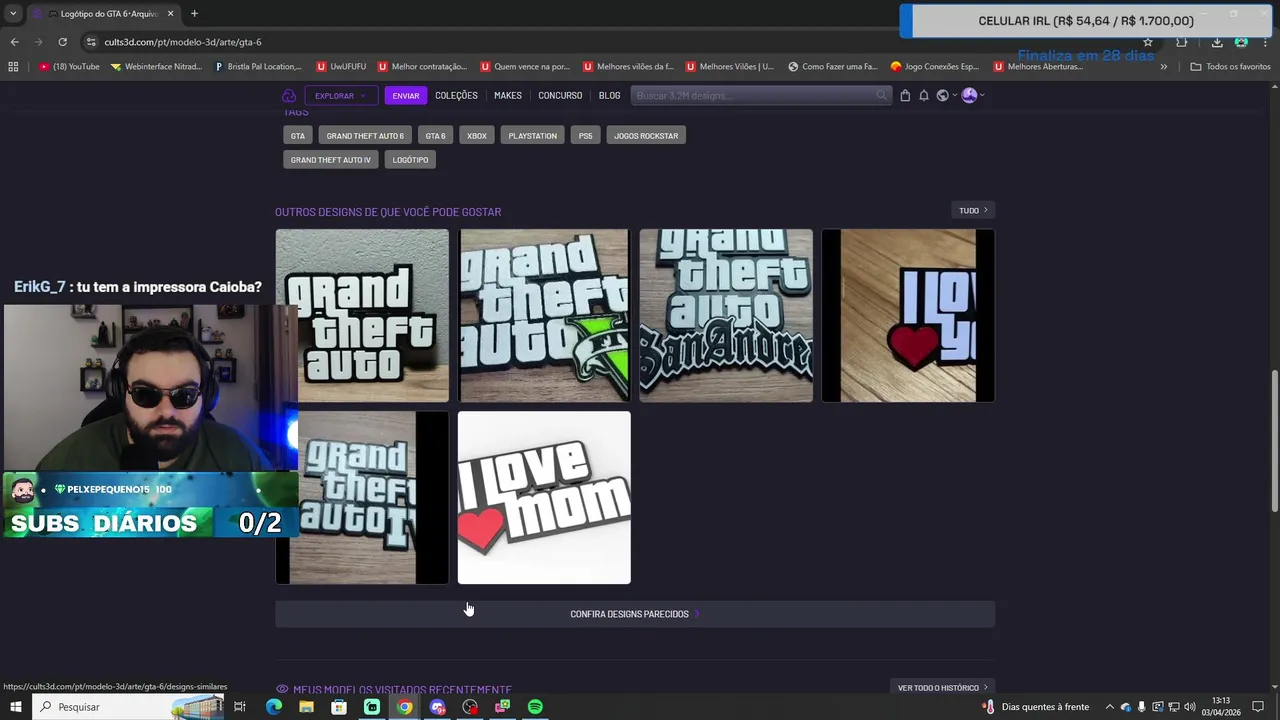The image size is (1280, 720).
Task: Open the Webinterface Nitrado bookmark
Action: pos(157,67)
